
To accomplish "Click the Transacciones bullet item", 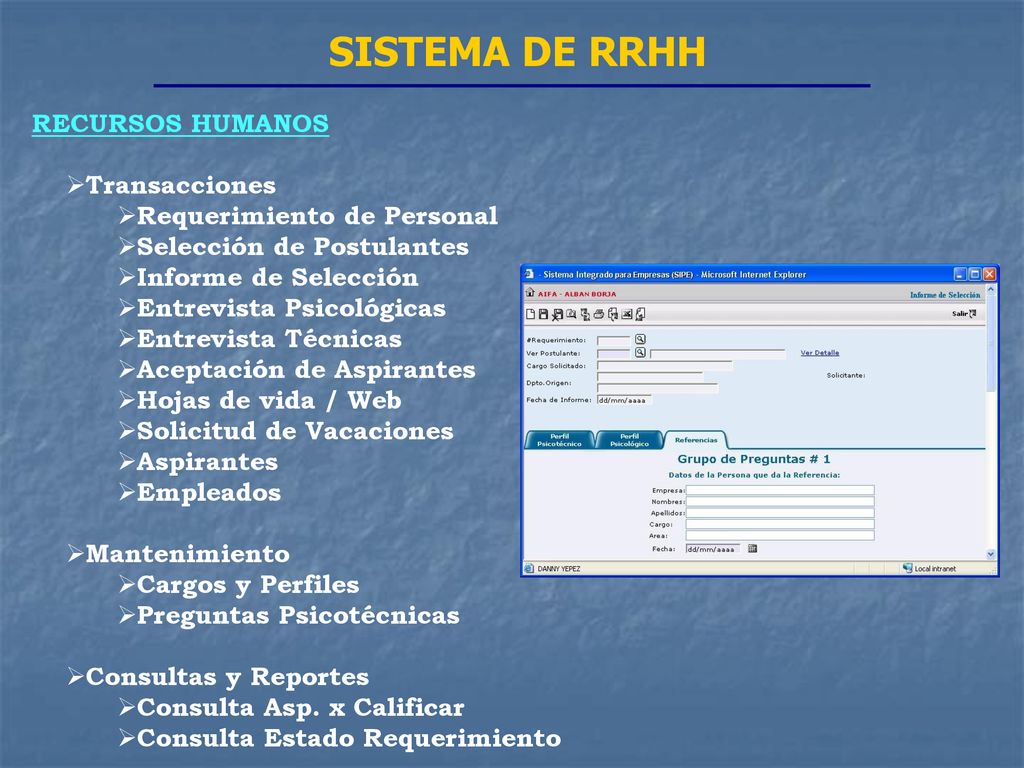I will (x=180, y=185).
